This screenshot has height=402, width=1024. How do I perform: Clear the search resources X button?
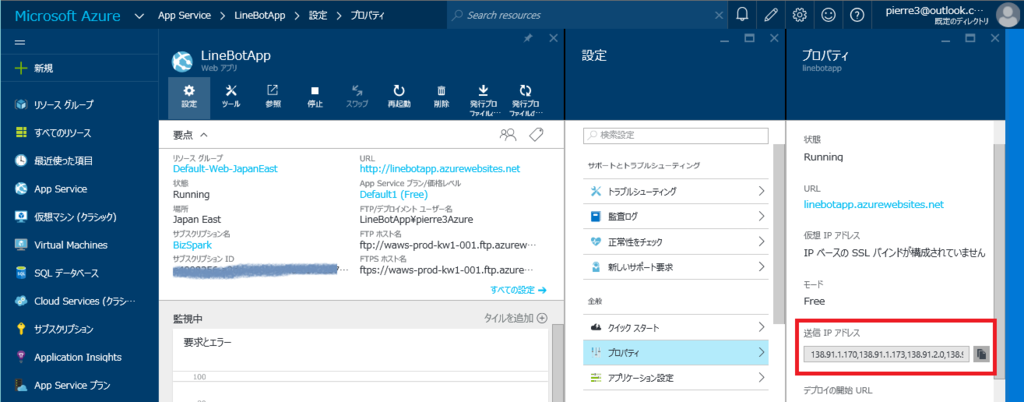coord(719,15)
